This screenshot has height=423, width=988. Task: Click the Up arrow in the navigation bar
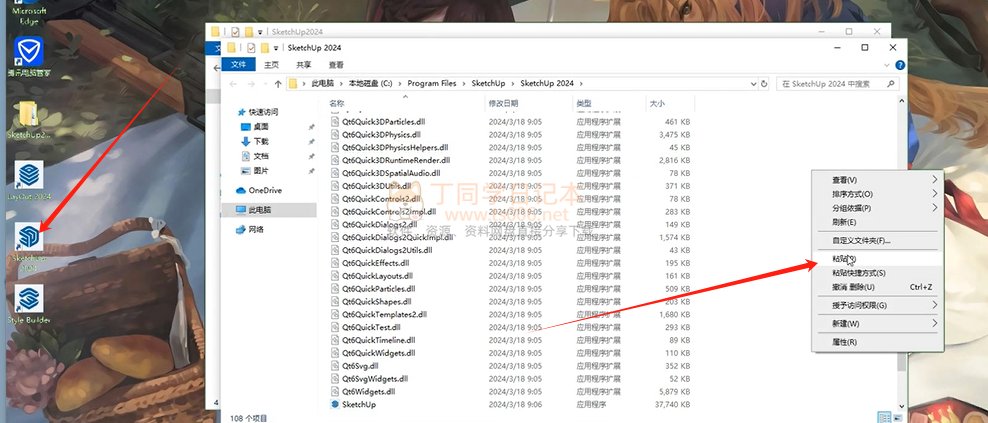pyautogui.click(x=277, y=84)
